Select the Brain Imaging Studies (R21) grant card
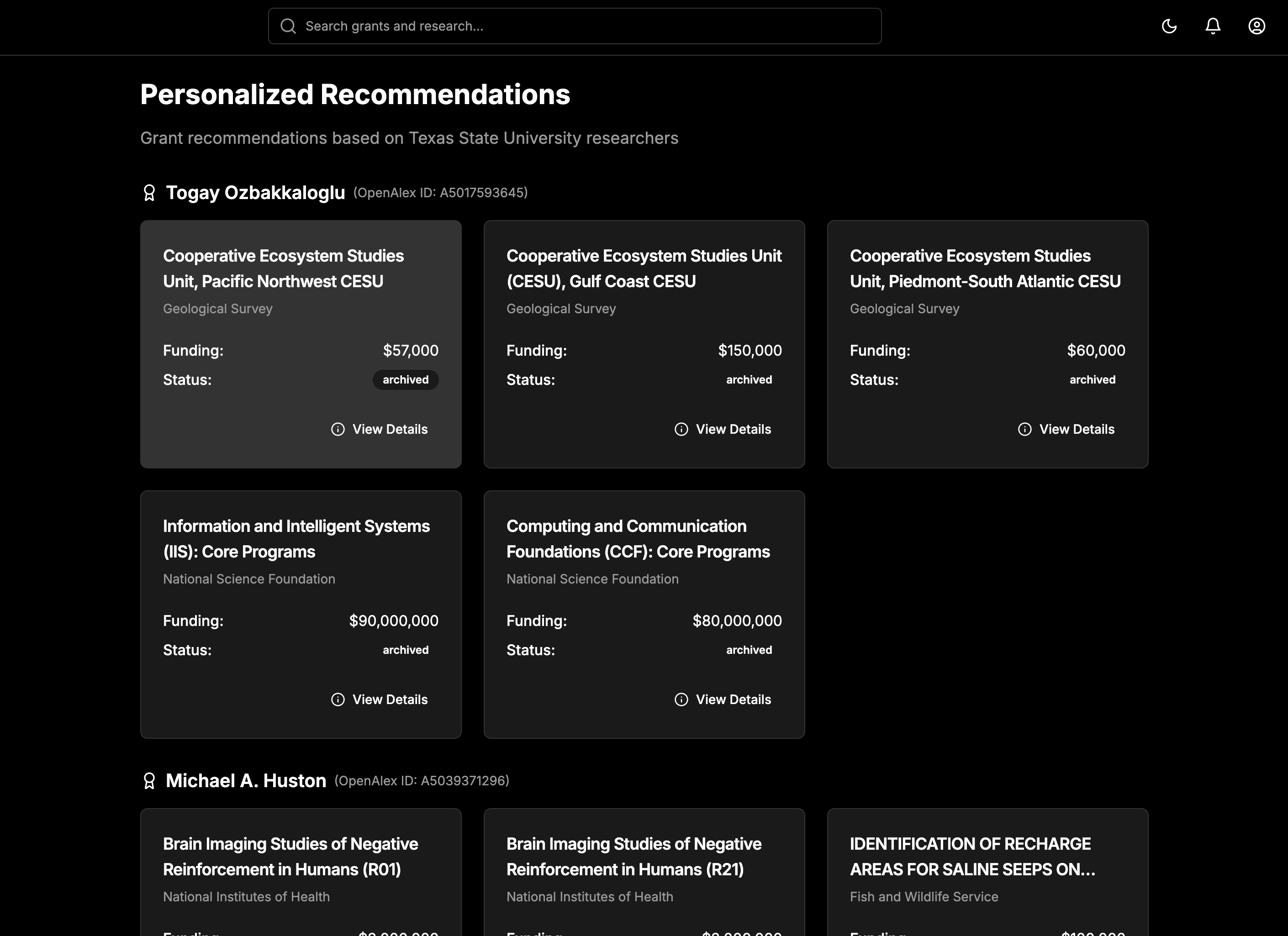This screenshot has height=936, width=1288. 634,857
